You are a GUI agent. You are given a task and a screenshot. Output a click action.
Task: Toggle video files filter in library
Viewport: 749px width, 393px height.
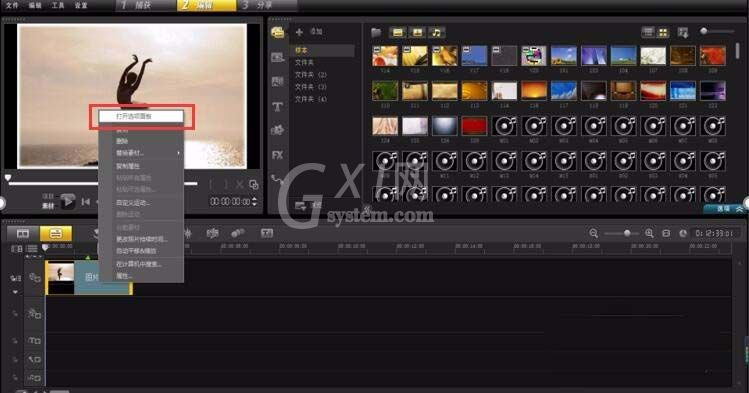(x=397, y=32)
